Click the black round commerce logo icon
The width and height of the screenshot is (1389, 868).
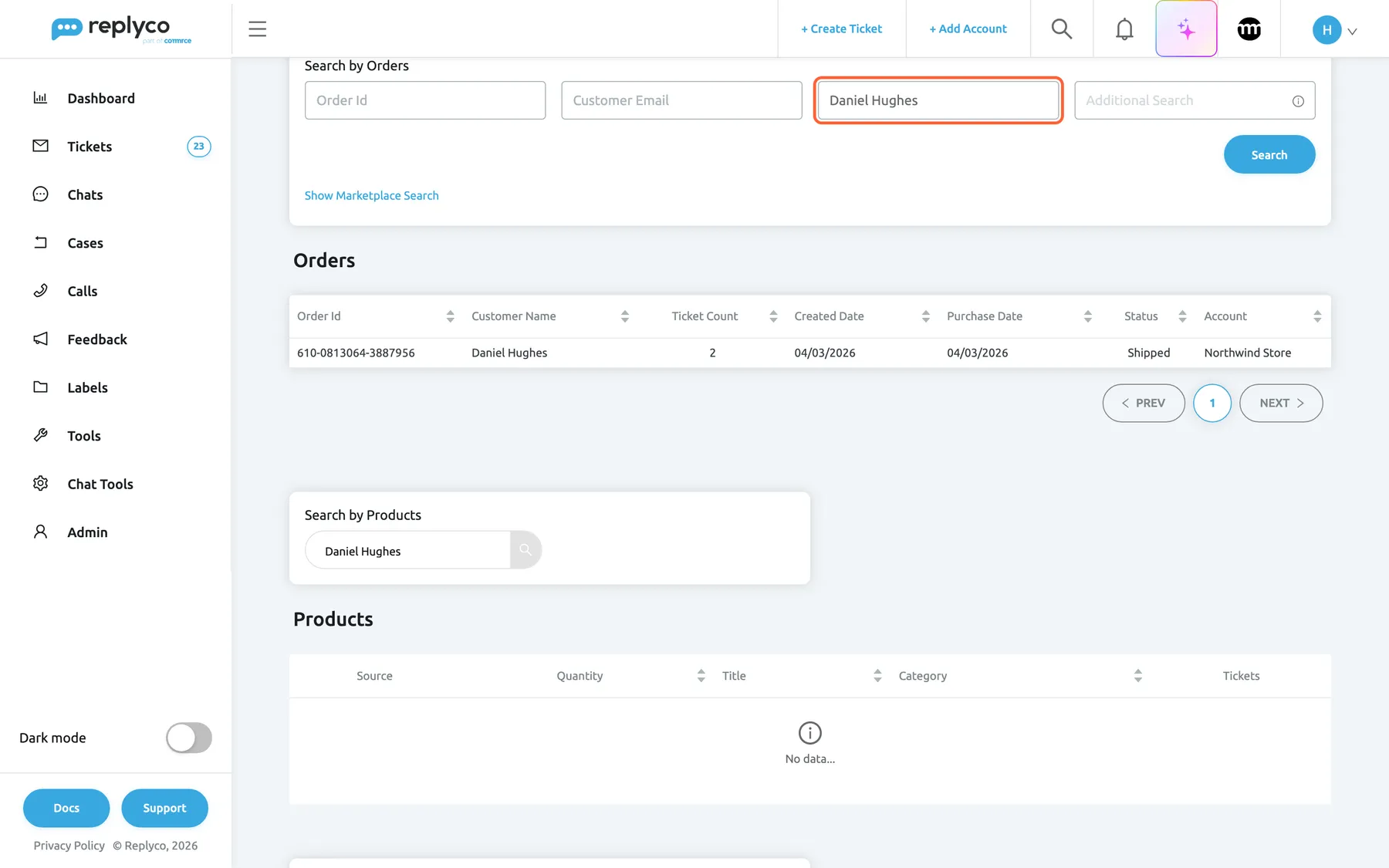tap(1249, 29)
